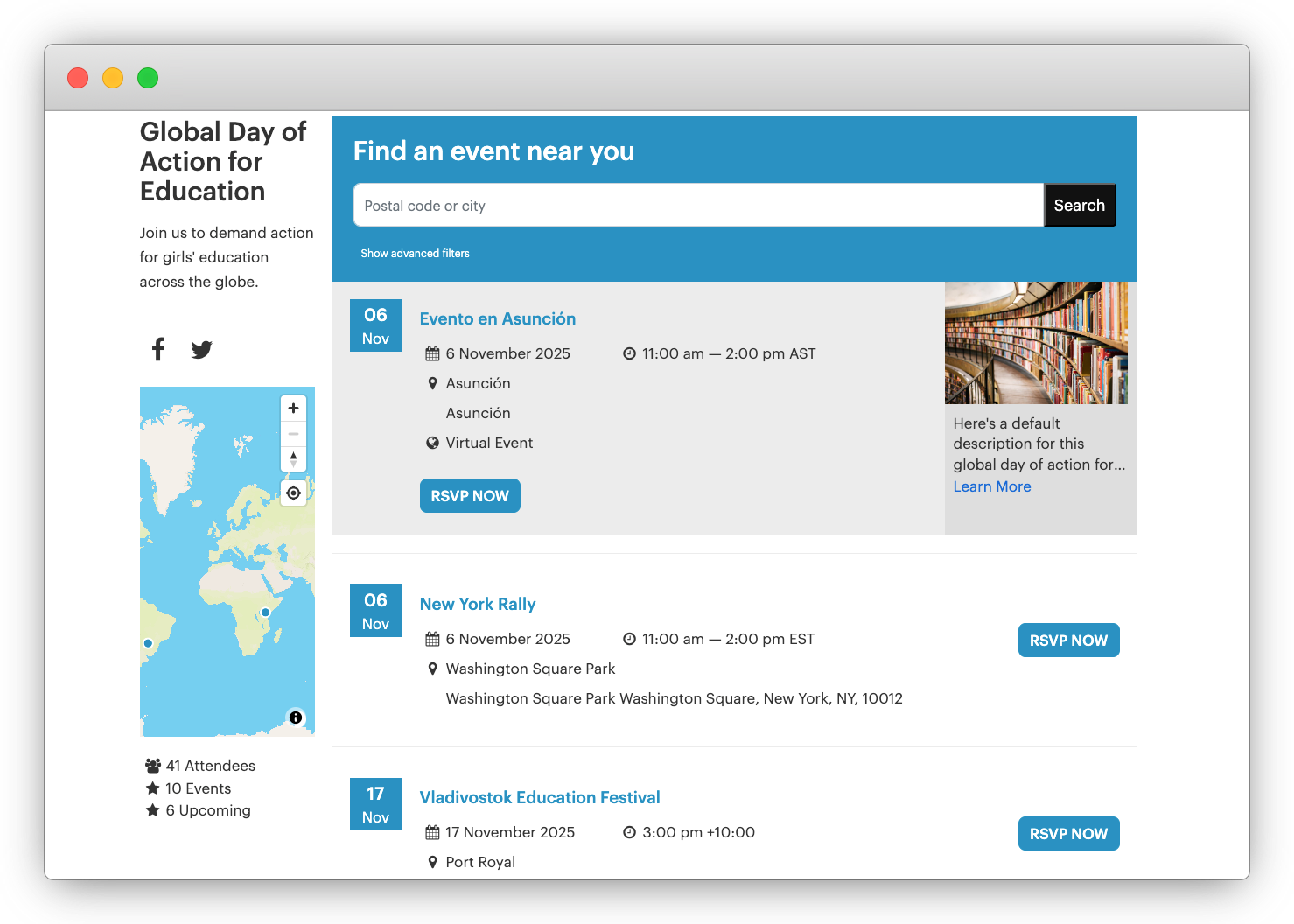Reset map bearing with compass icon
The image size is (1294, 924).
tap(293, 459)
